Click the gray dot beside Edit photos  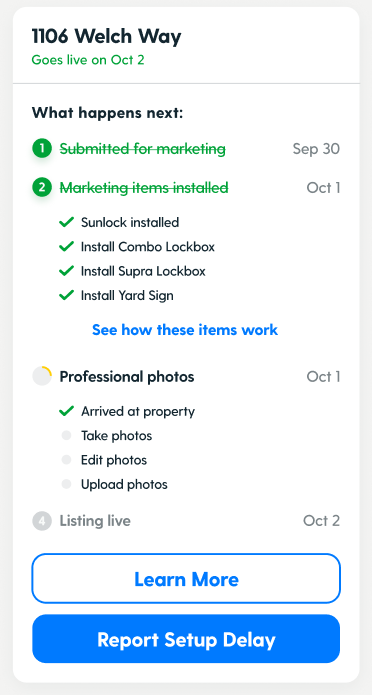[x=66, y=460]
